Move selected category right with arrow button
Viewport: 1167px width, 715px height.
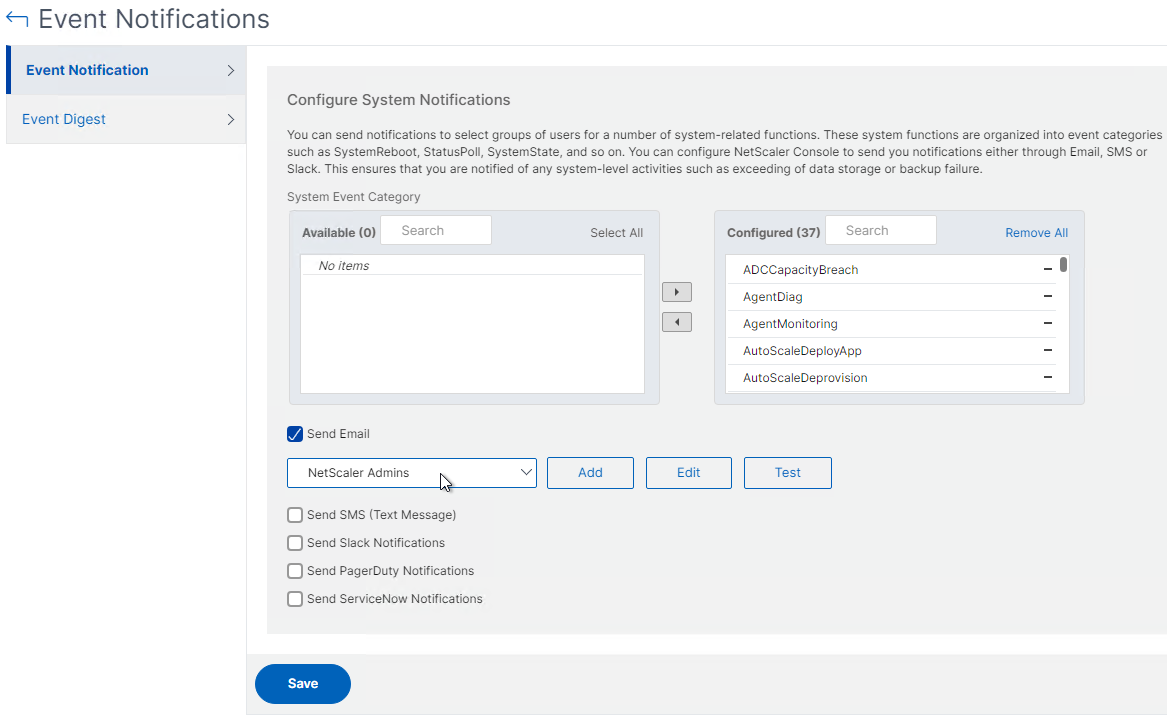pos(677,292)
